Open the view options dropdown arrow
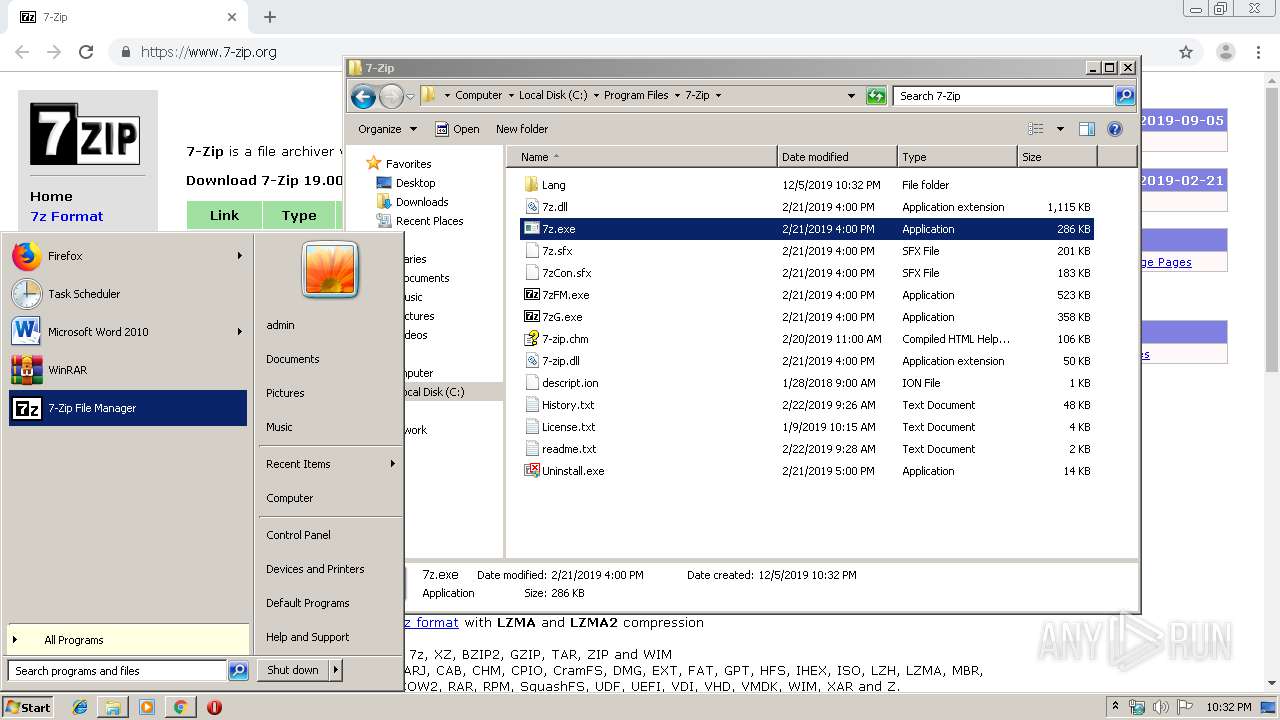The width and height of the screenshot is (1280, 720). [x=1060, y=129]
